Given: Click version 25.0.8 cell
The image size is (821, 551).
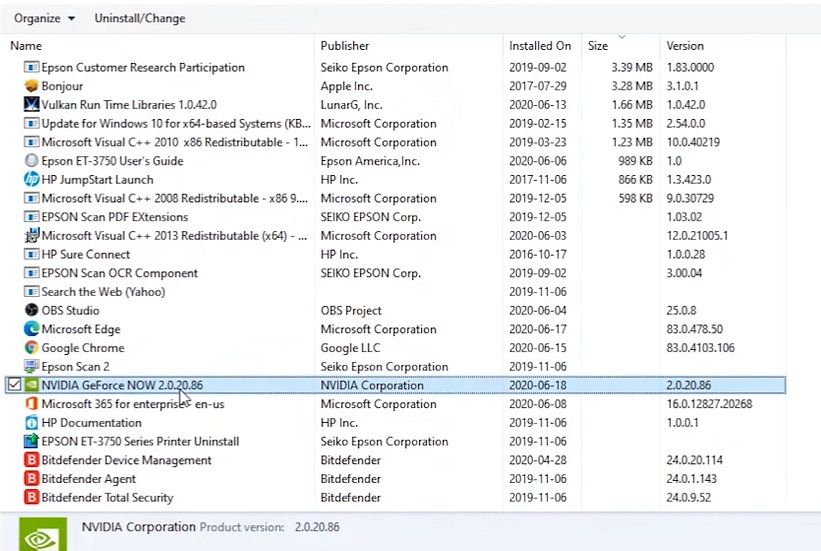Looking at the screenshot, I should [x=681, y=311].
